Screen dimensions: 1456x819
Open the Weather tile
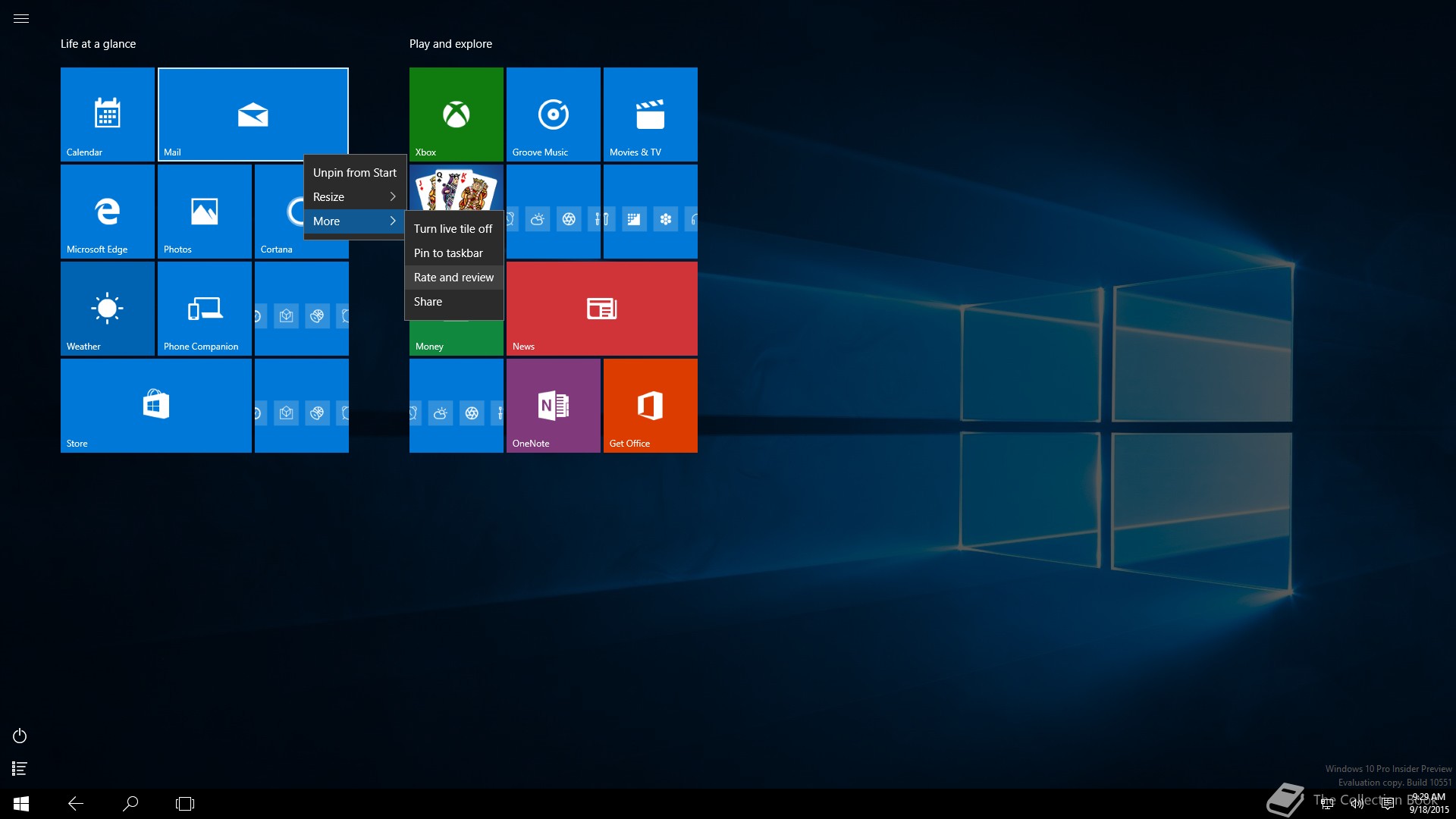108,309
